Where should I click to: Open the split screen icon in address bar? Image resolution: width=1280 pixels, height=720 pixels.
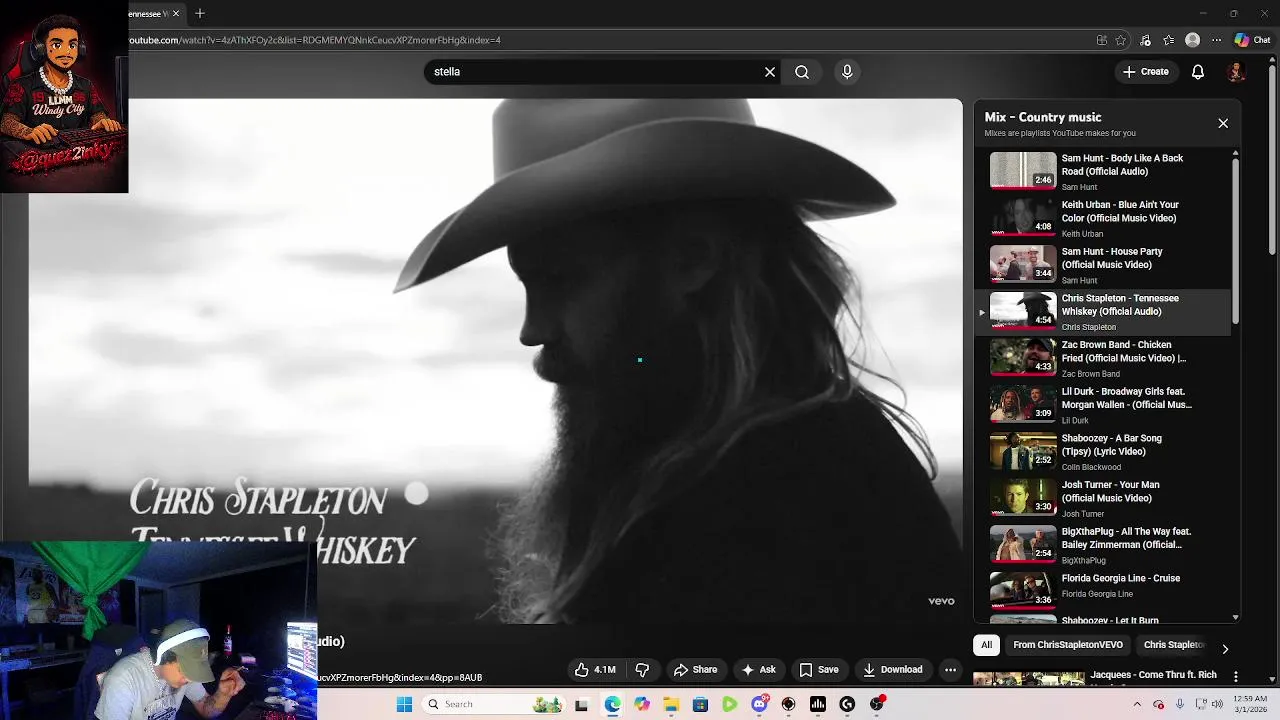(x=1102, y=40)
